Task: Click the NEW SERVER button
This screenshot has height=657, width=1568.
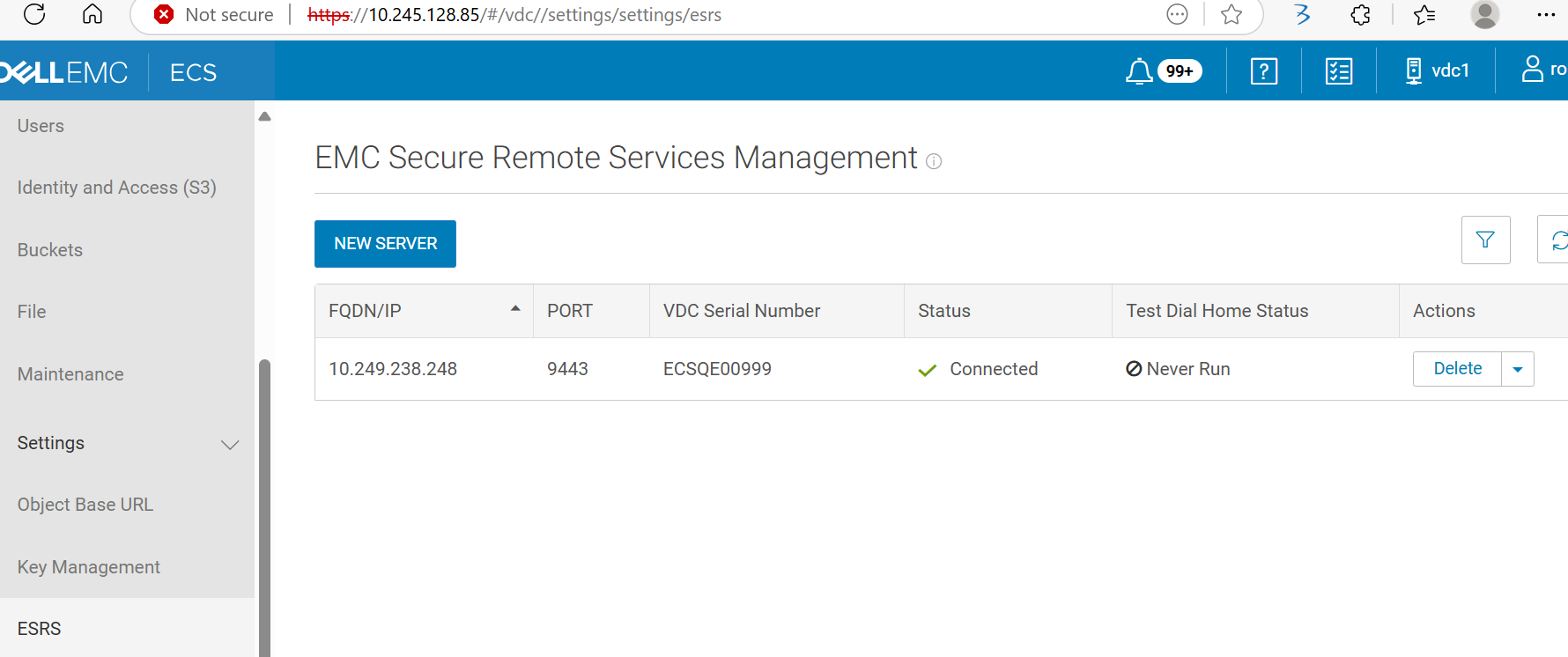Action: pos(385,244)
